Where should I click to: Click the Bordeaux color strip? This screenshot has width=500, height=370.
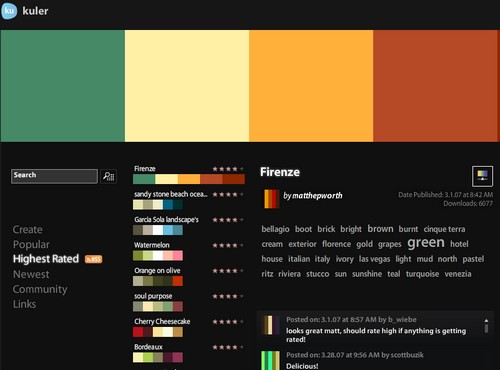coord(158,357)
